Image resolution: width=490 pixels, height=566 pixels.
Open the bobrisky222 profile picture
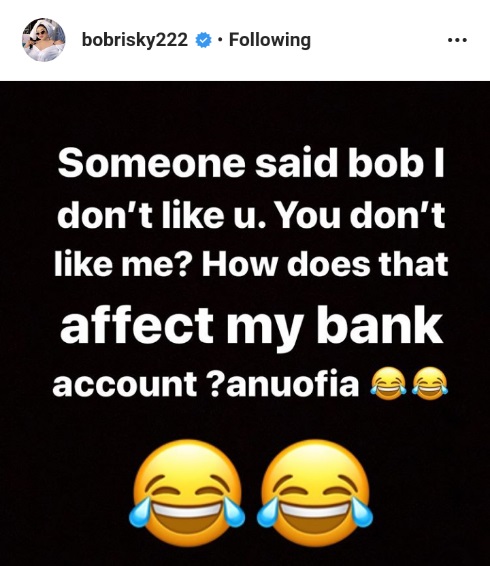click(x=44, y=40)
